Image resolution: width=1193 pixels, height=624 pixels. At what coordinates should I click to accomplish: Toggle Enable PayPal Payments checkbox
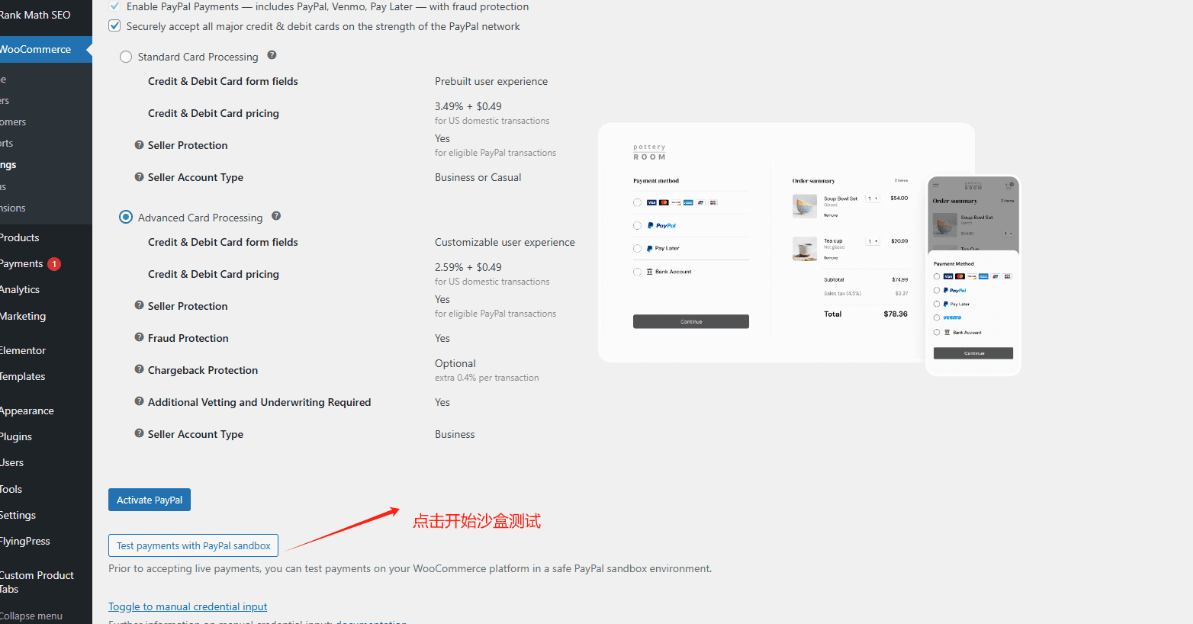115,6
